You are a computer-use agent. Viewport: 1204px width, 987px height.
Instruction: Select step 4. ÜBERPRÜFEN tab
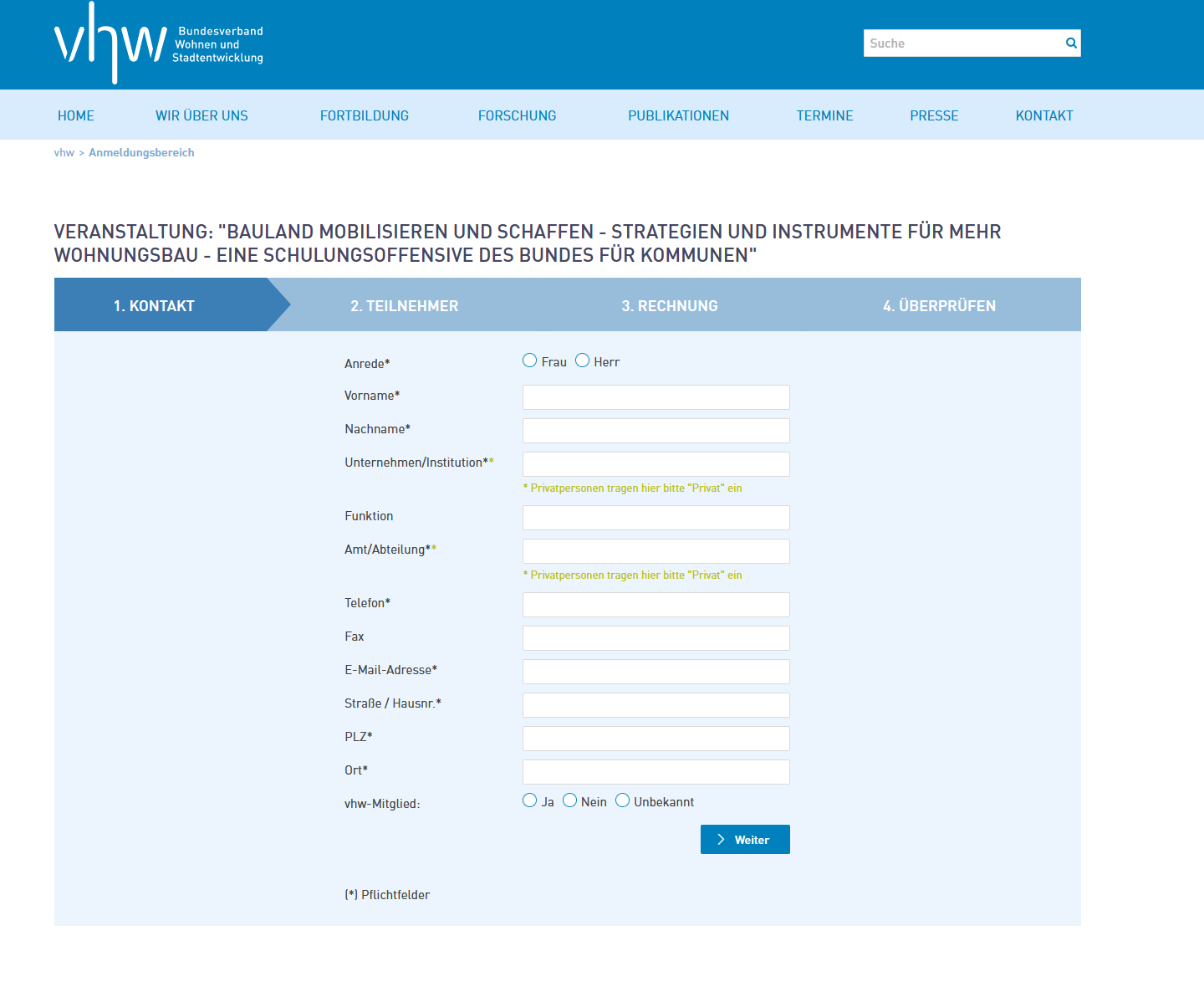939,305
